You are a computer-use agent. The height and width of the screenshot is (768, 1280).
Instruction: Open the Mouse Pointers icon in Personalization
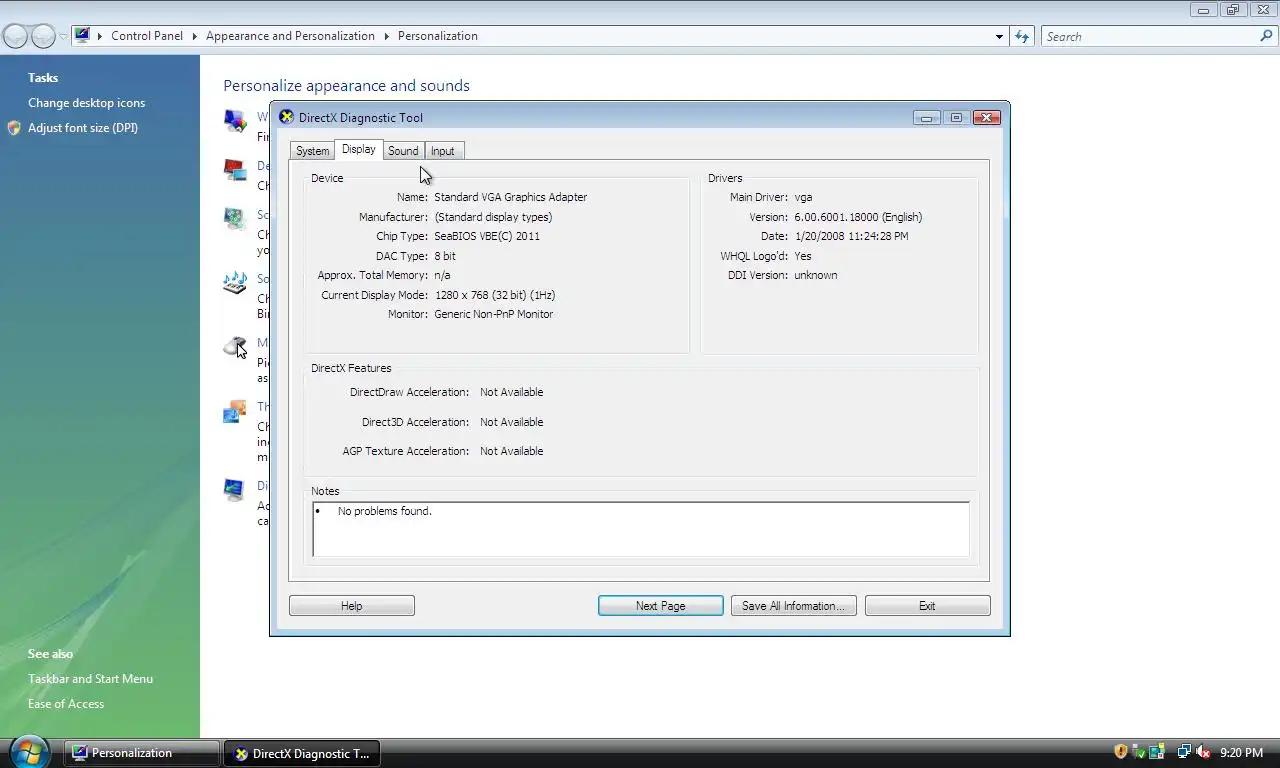(x=235, y=346)
